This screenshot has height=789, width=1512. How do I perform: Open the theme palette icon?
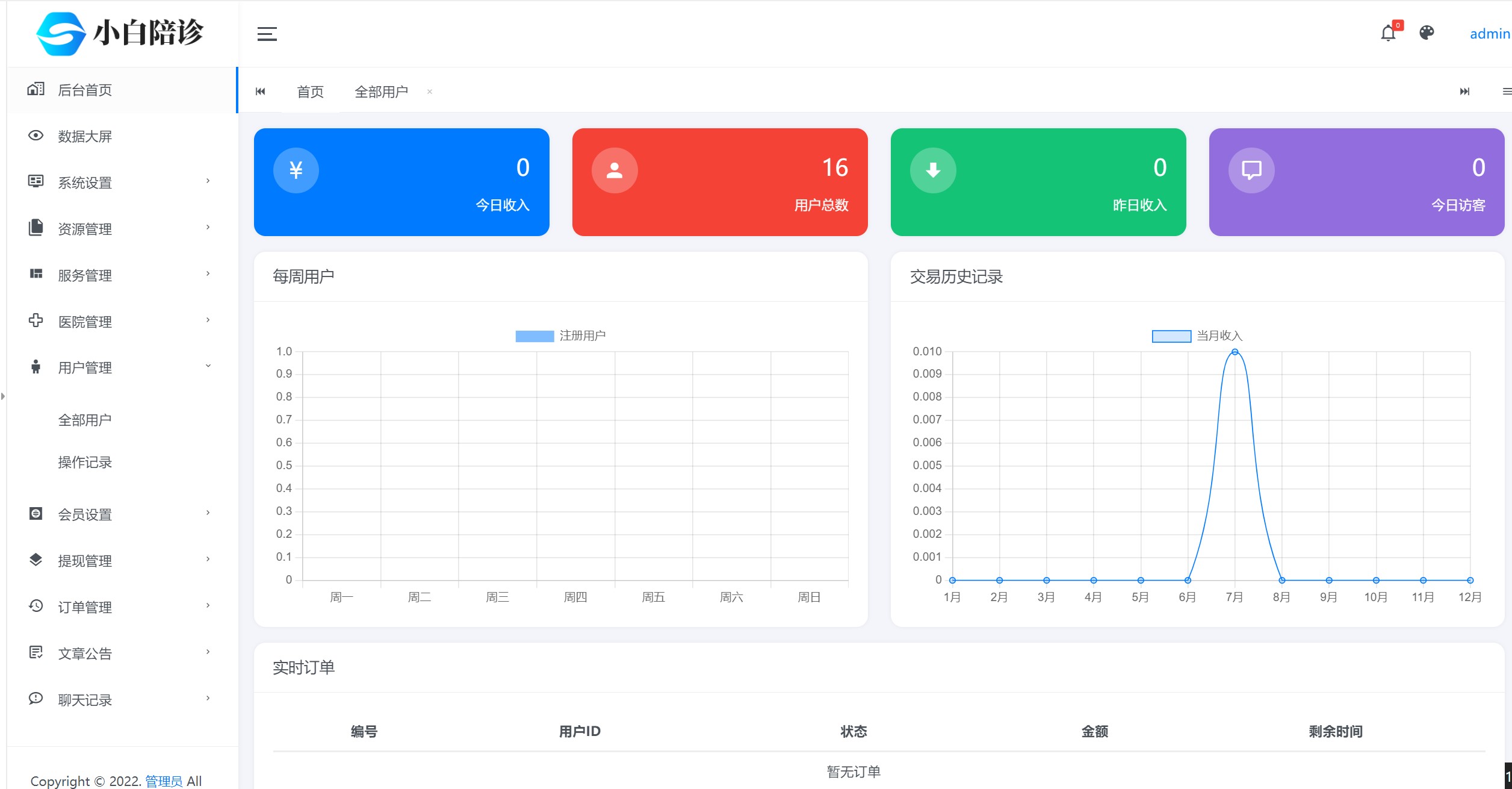coord(1427,33)
